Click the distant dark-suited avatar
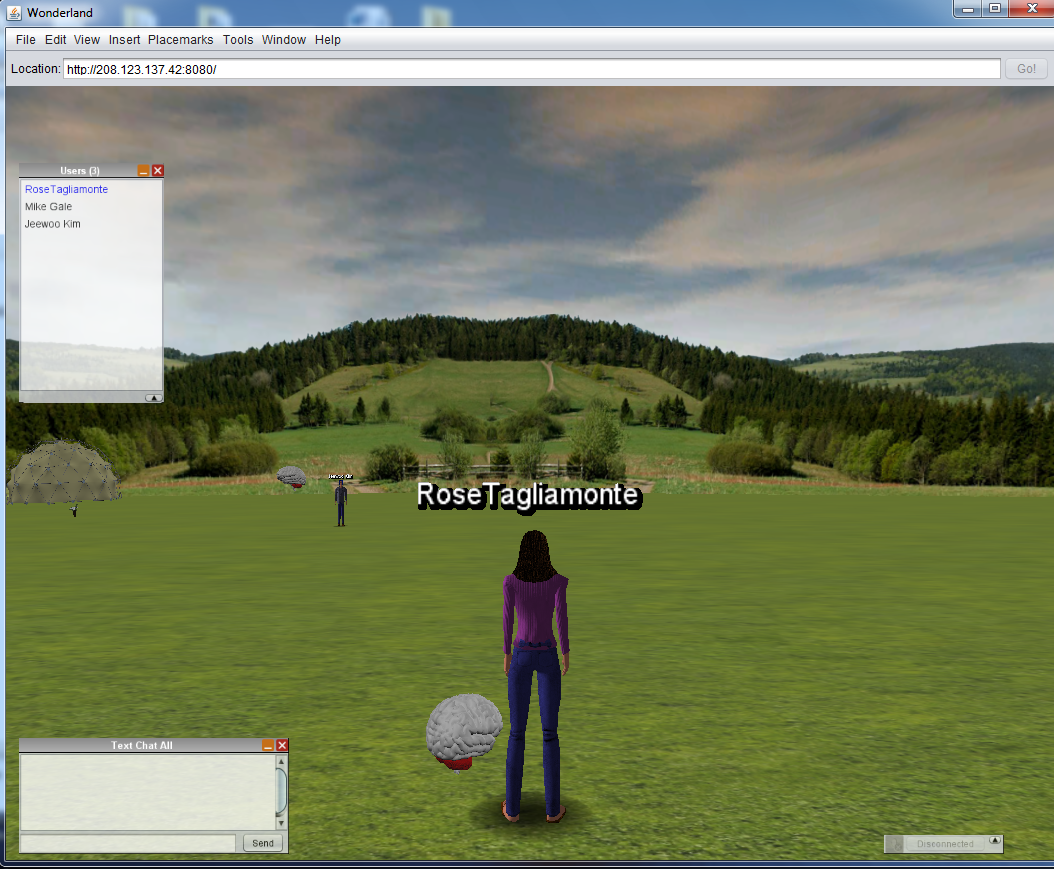Image resolution: width=1054 pixels, height=869 pixels. coord(341,502)
